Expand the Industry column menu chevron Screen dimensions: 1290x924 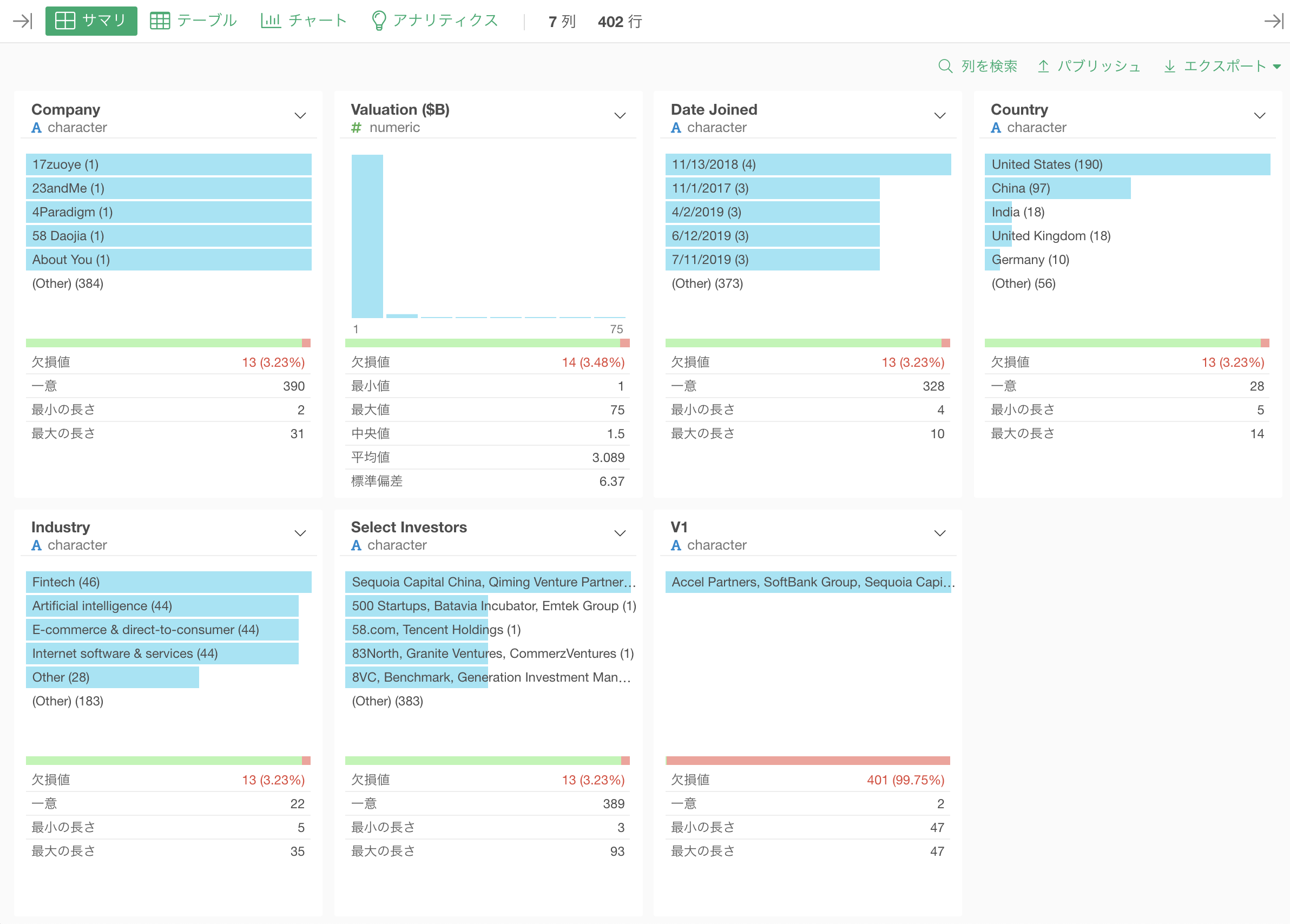click(x=300, y=533)
